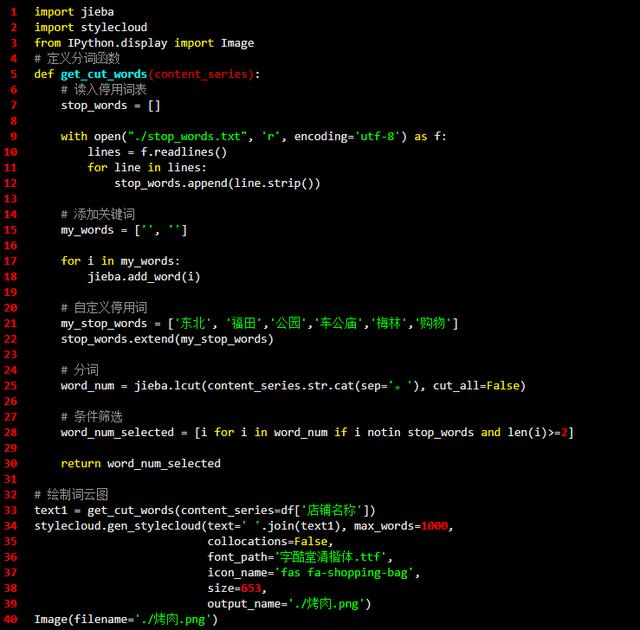This screenshot has height=630, width=640.
Task: Click the comment '# 条件筛选'
Action: [x=91, y=417]
